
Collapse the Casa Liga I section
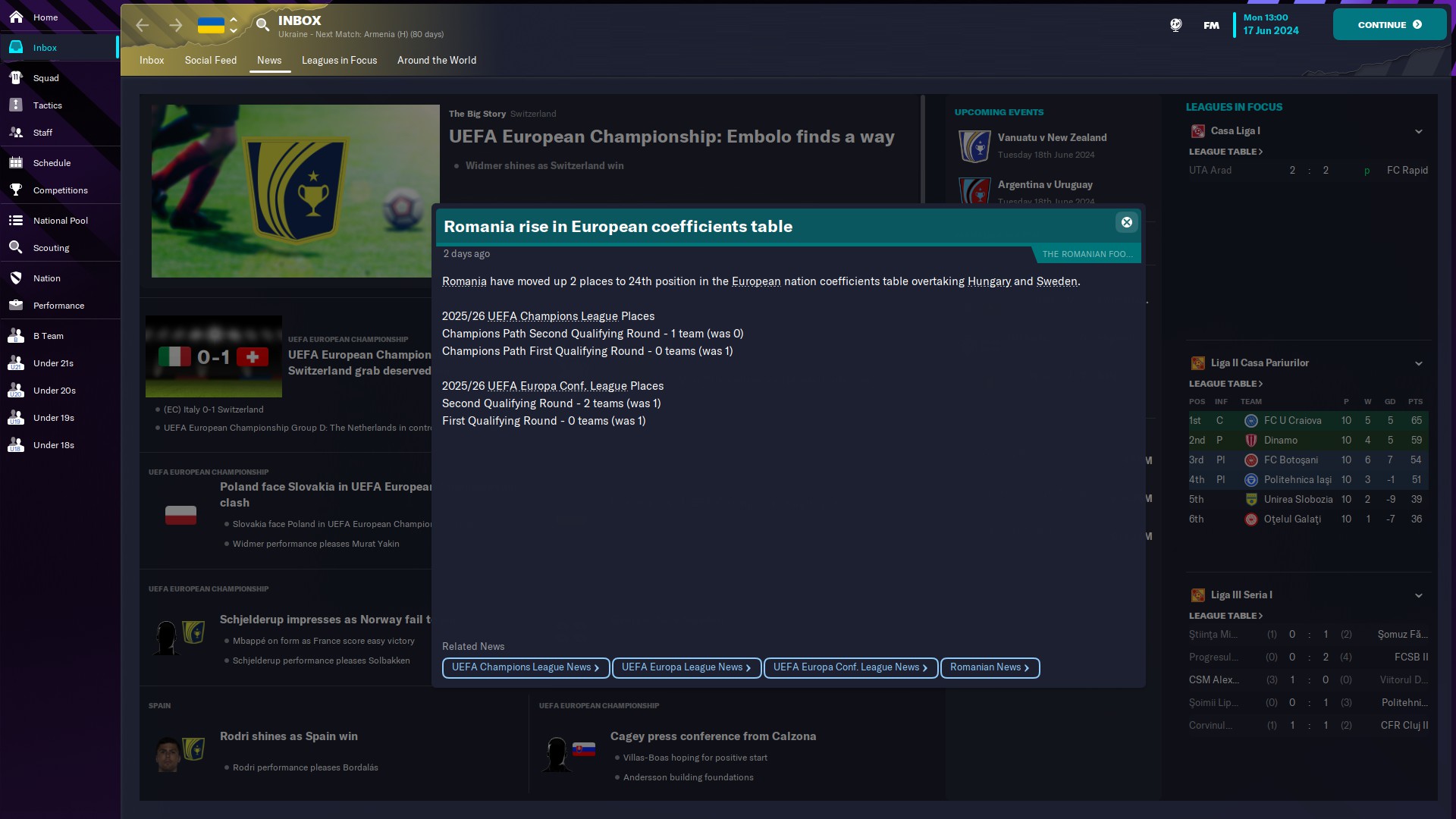tap(1418, 131)
